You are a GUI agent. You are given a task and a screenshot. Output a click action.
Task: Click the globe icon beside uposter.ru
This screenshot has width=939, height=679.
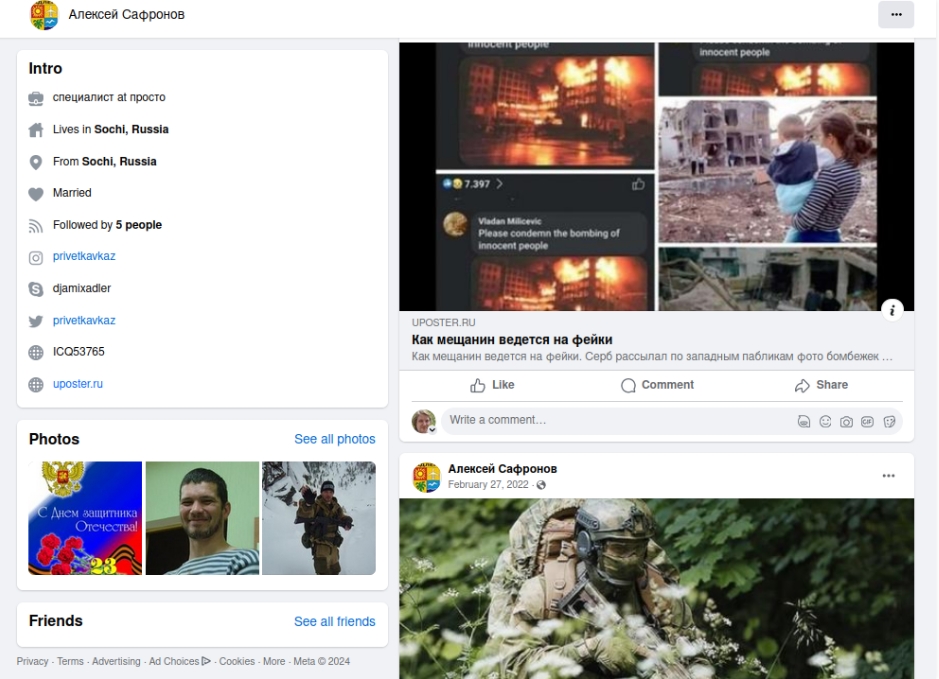(x=36, y=384)
